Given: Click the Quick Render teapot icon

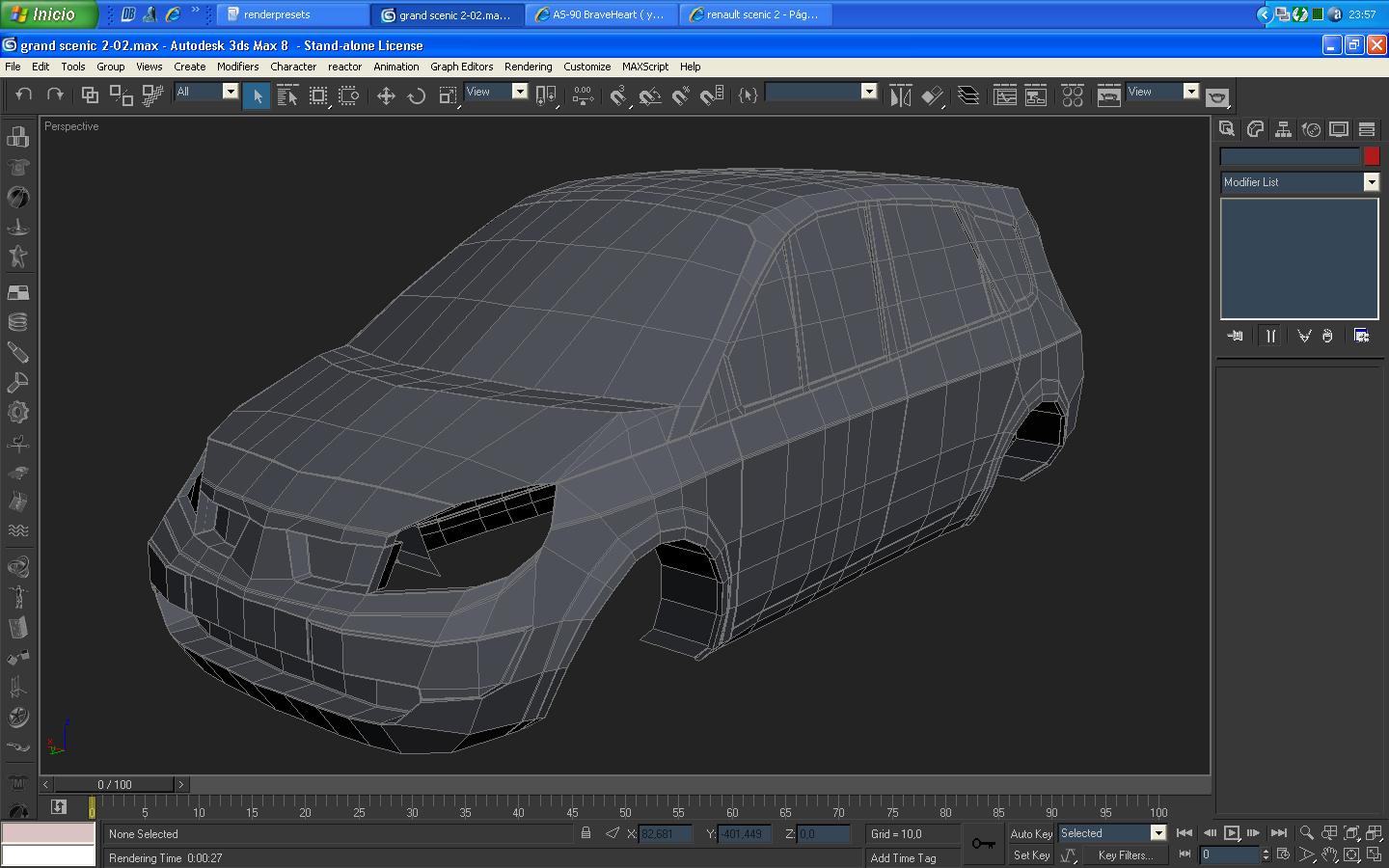Looking at the screenshot, I should [1217, 96].
